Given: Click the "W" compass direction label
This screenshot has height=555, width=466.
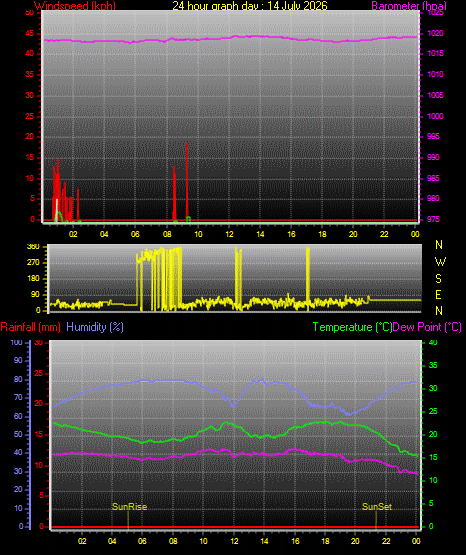Looking at the screenshot, I should click(x=440, y=262).
